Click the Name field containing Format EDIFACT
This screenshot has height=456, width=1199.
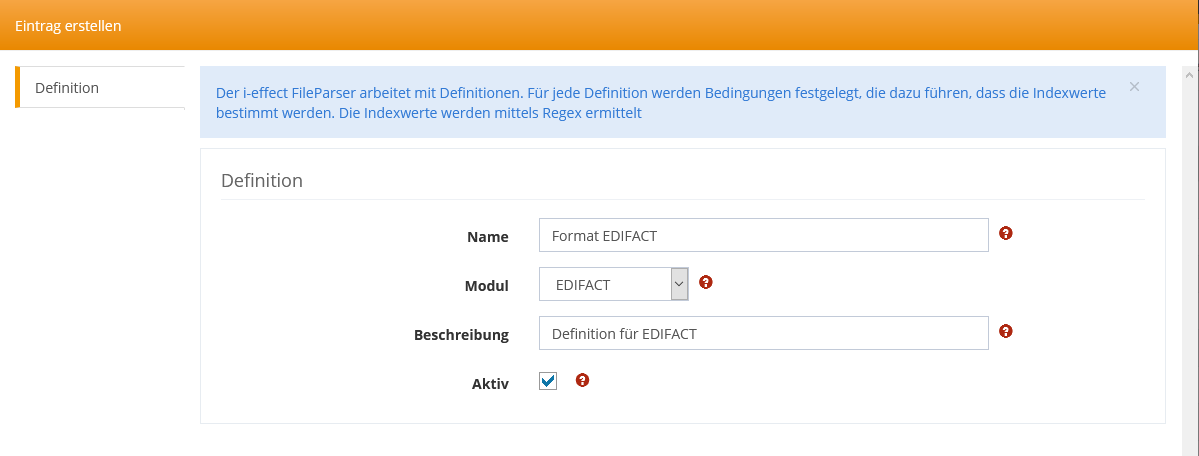[x=763, y=236]
